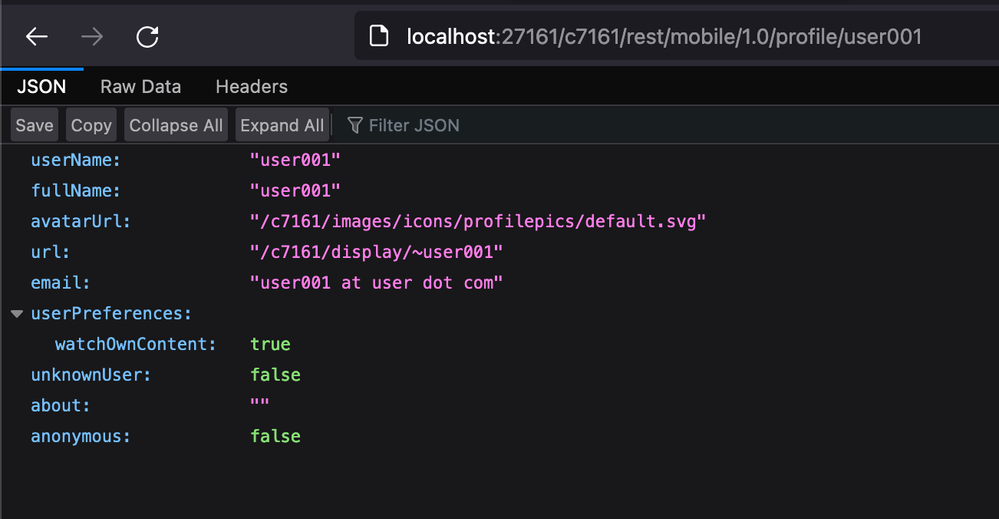This screenshot has height=519, width=999.
Task: Select the userPreferences key label
Action: point(111,313)
